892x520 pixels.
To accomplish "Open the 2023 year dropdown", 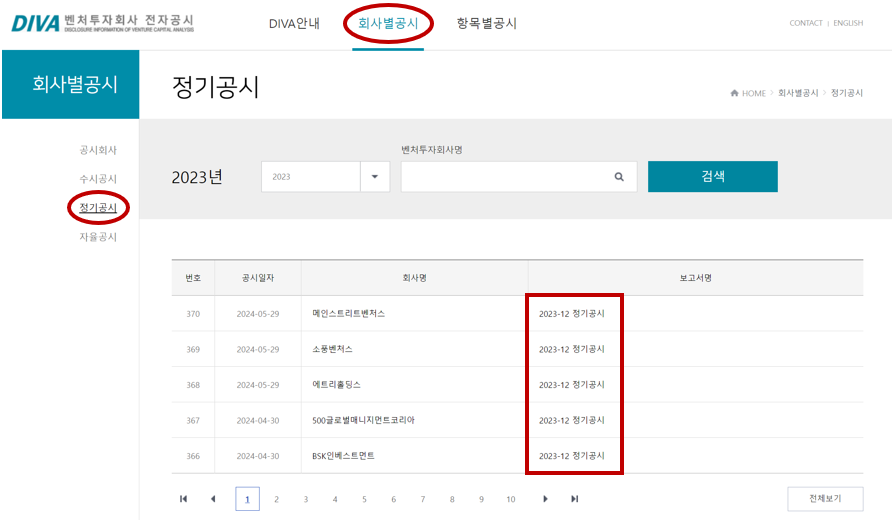I will [325, 176].
